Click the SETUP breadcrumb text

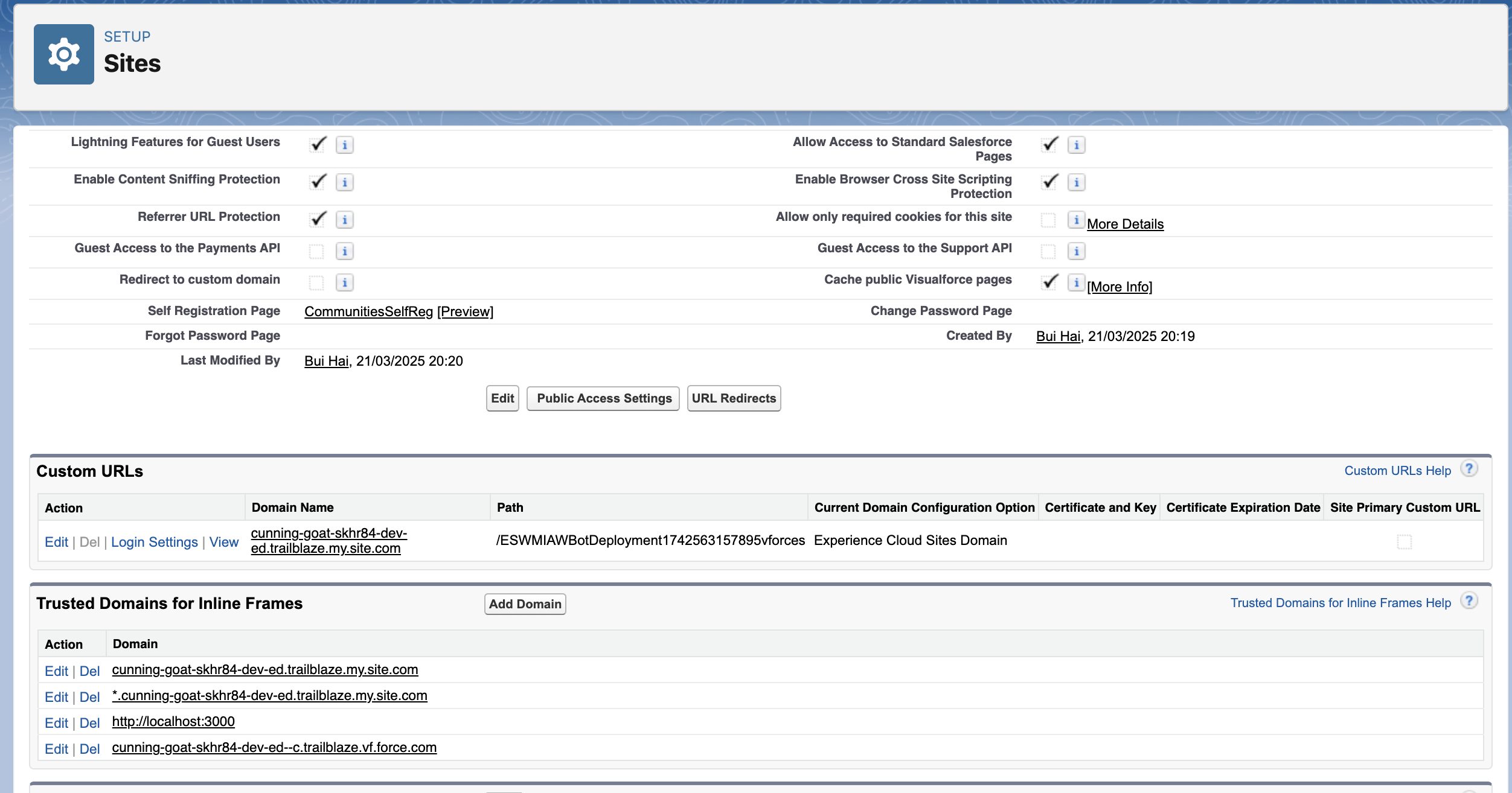tap(127, 37)
